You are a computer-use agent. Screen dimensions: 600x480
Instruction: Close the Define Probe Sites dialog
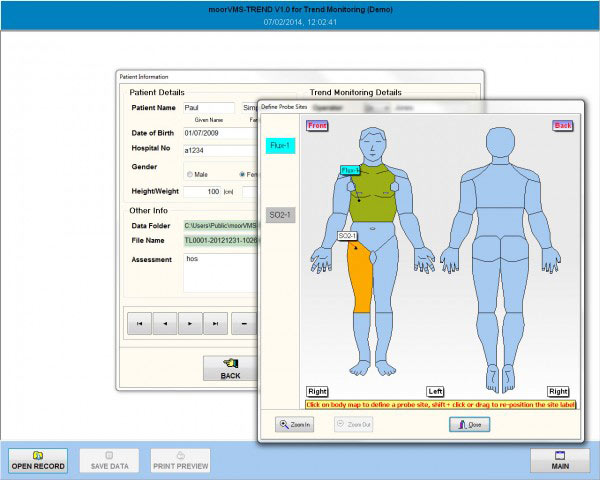(469, 424)
